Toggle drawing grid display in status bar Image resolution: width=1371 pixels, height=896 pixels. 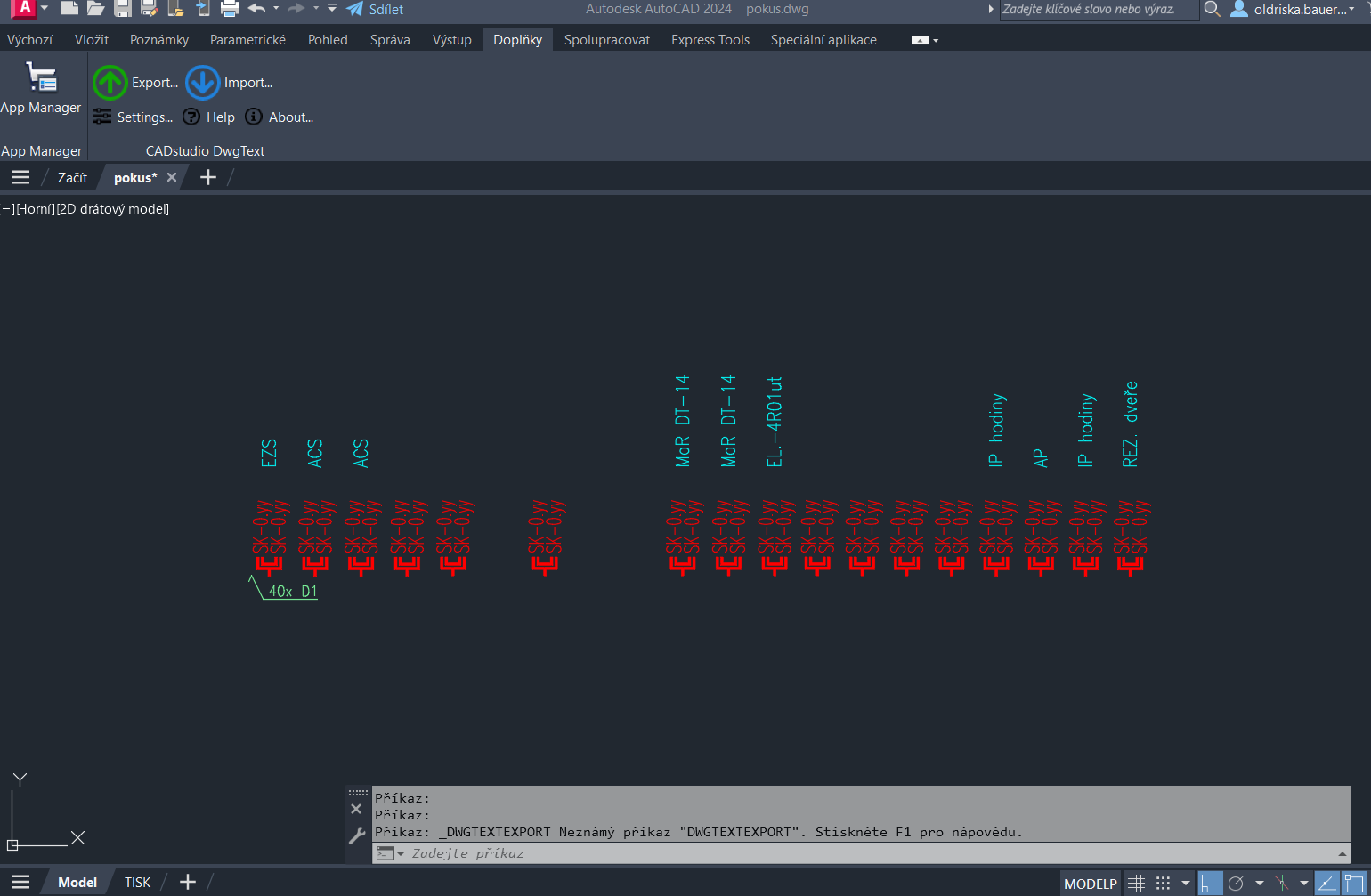1136,883
